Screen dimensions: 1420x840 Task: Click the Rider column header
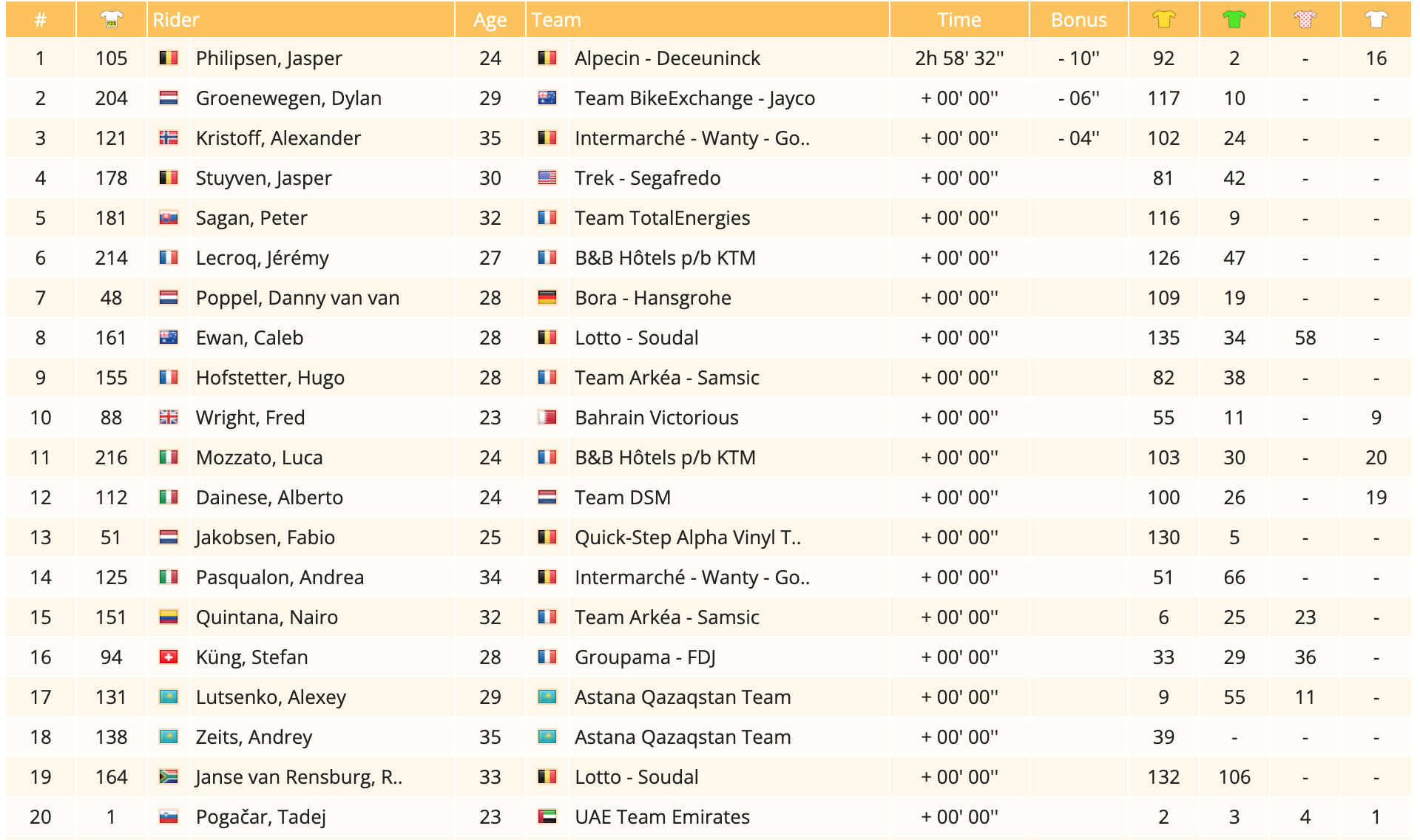pos(176,20)
